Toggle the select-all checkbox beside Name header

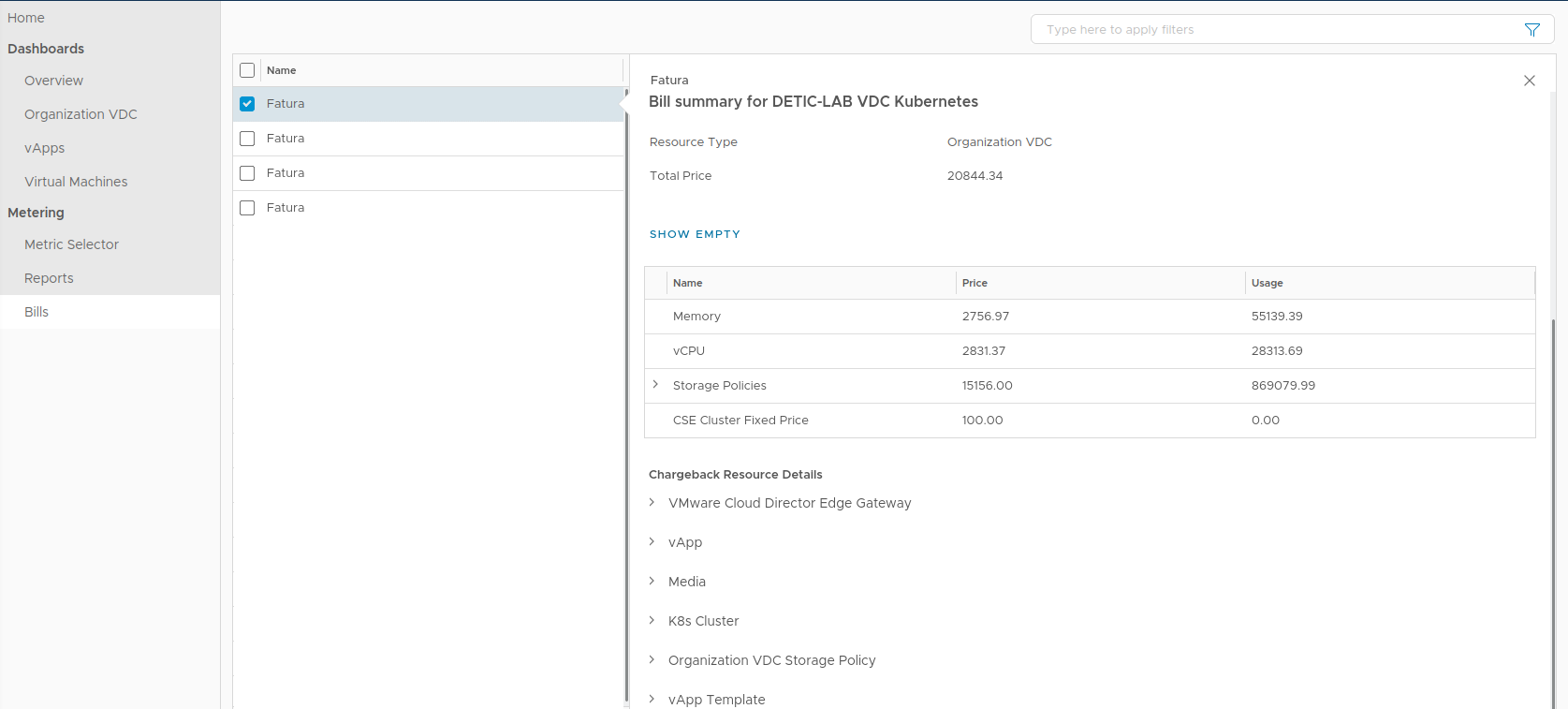(247, 70)
